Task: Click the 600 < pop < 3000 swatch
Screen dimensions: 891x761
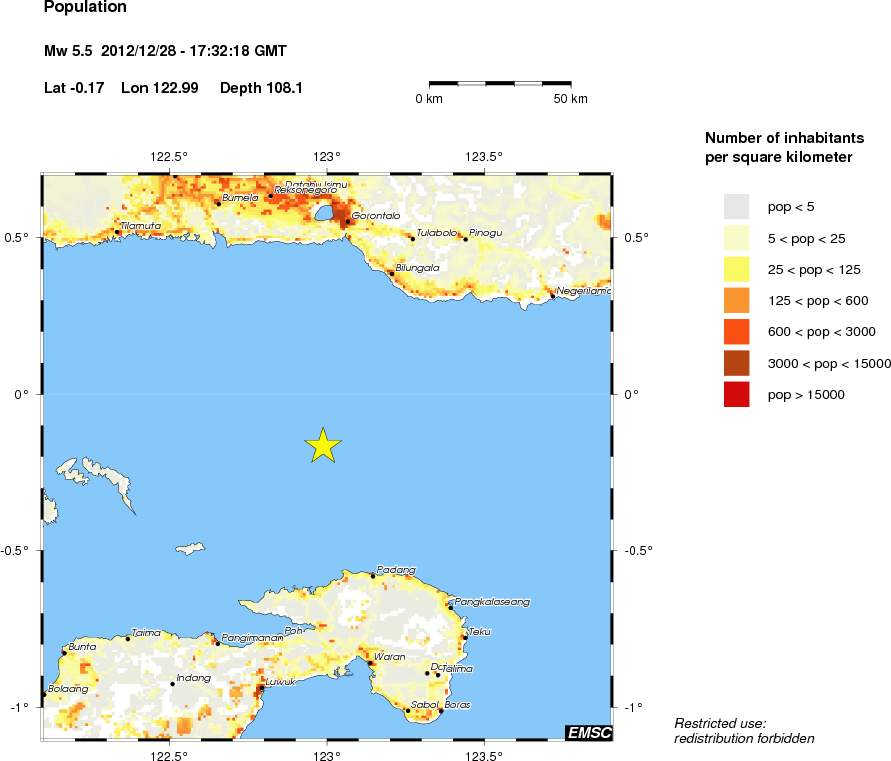Action: pos(736,332)
